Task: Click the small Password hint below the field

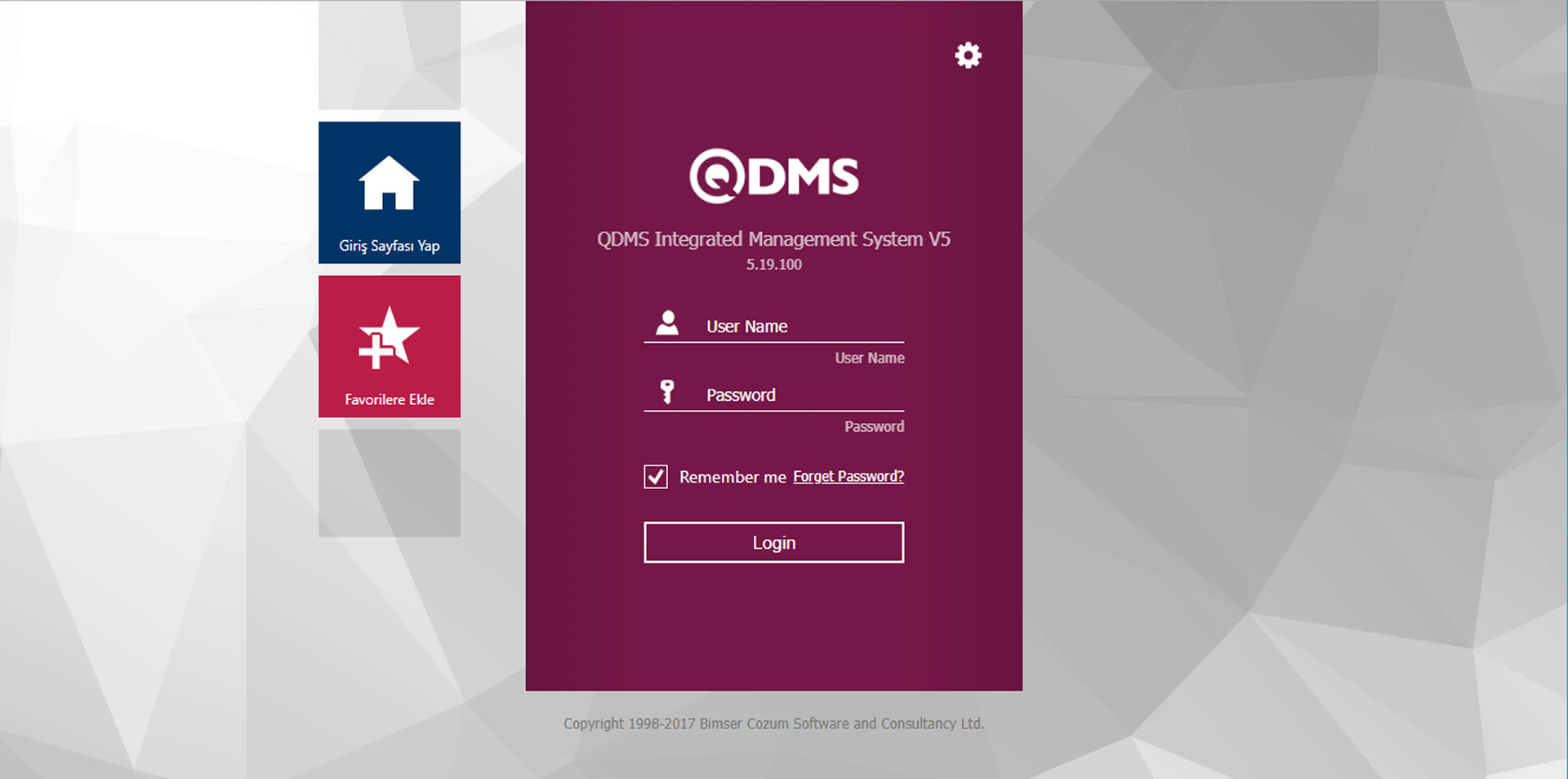Action: pos(875,426)
